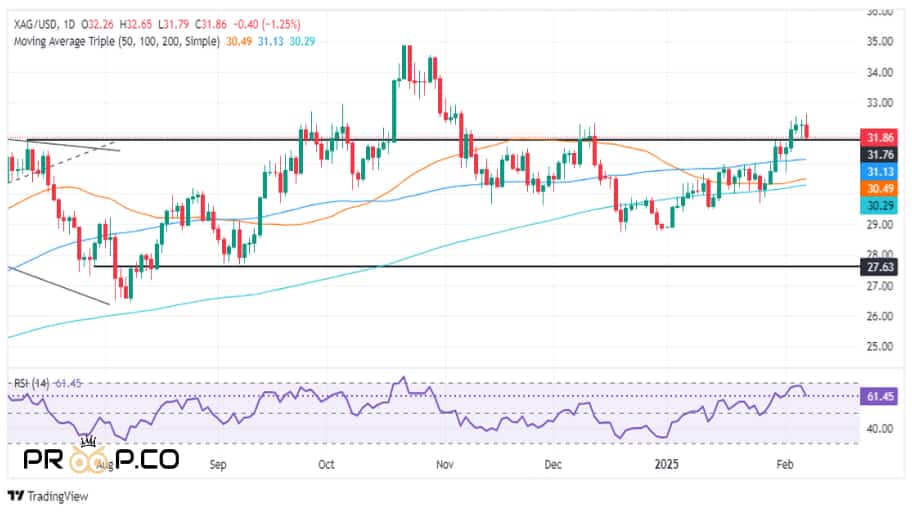
Task: Click the TradingView logo
Action: (x=48, y=496)
